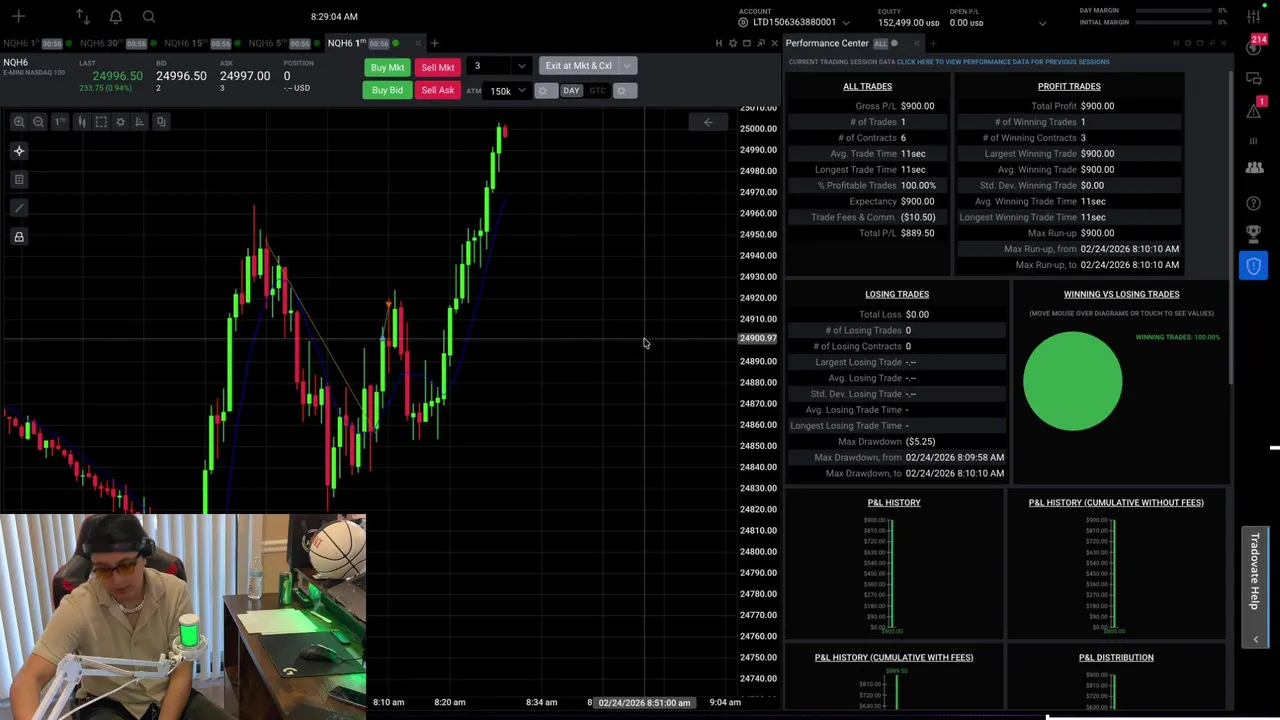The height and width of the screenshot is (720, 1280).
Task: Click the Sell Mkt button
Action: 438,67
